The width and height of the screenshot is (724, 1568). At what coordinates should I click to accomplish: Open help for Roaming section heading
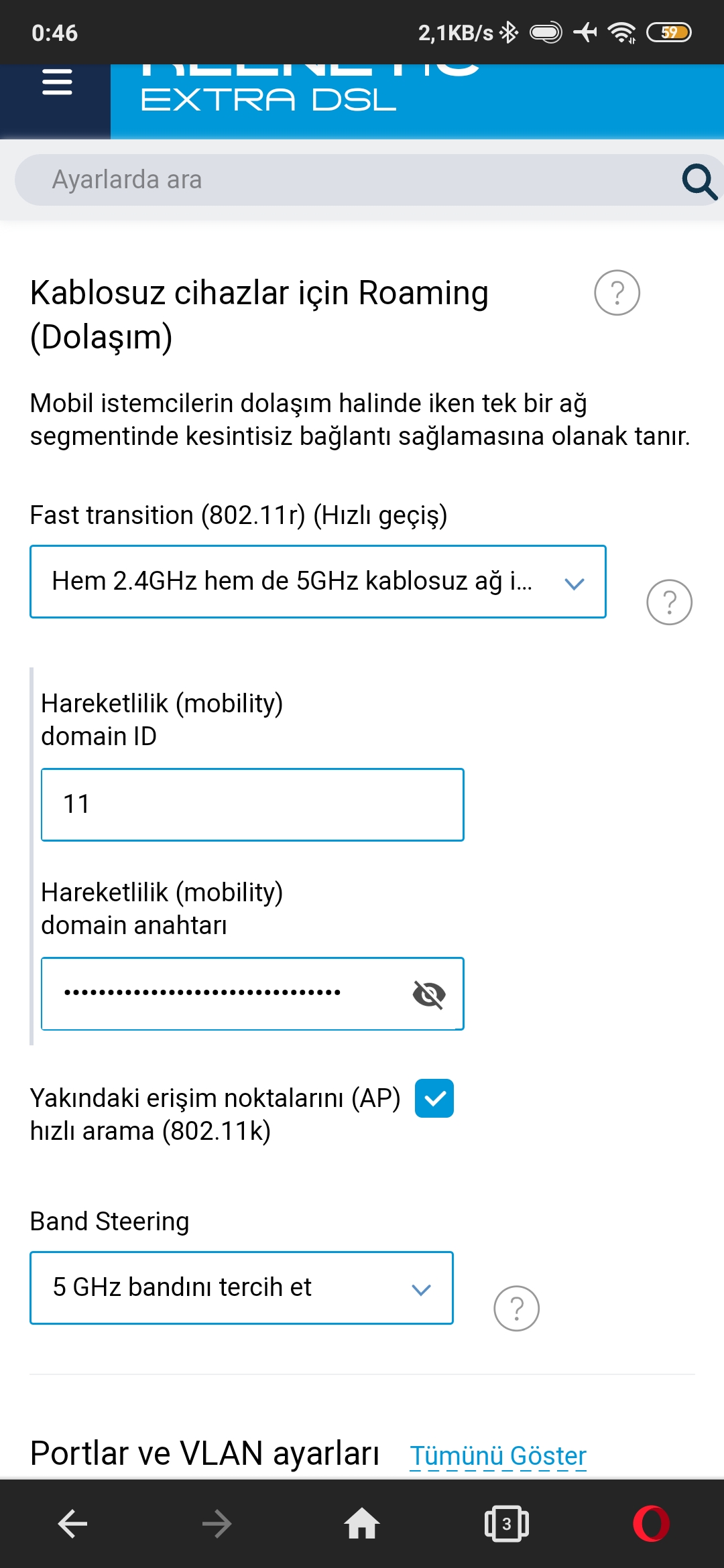(617, 293)
